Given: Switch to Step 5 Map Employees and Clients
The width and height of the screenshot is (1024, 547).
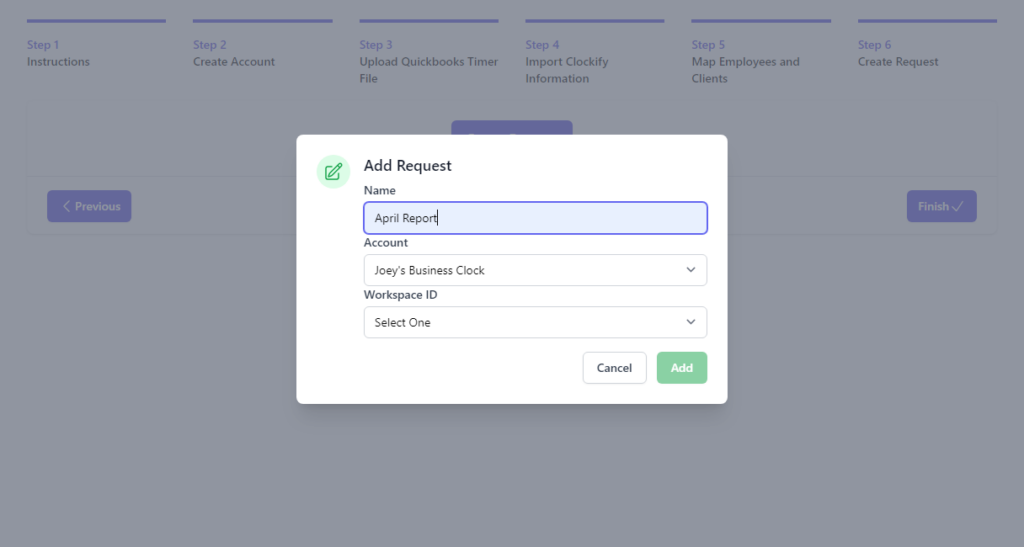Looking at the screenshot, I should click(761, 52).
